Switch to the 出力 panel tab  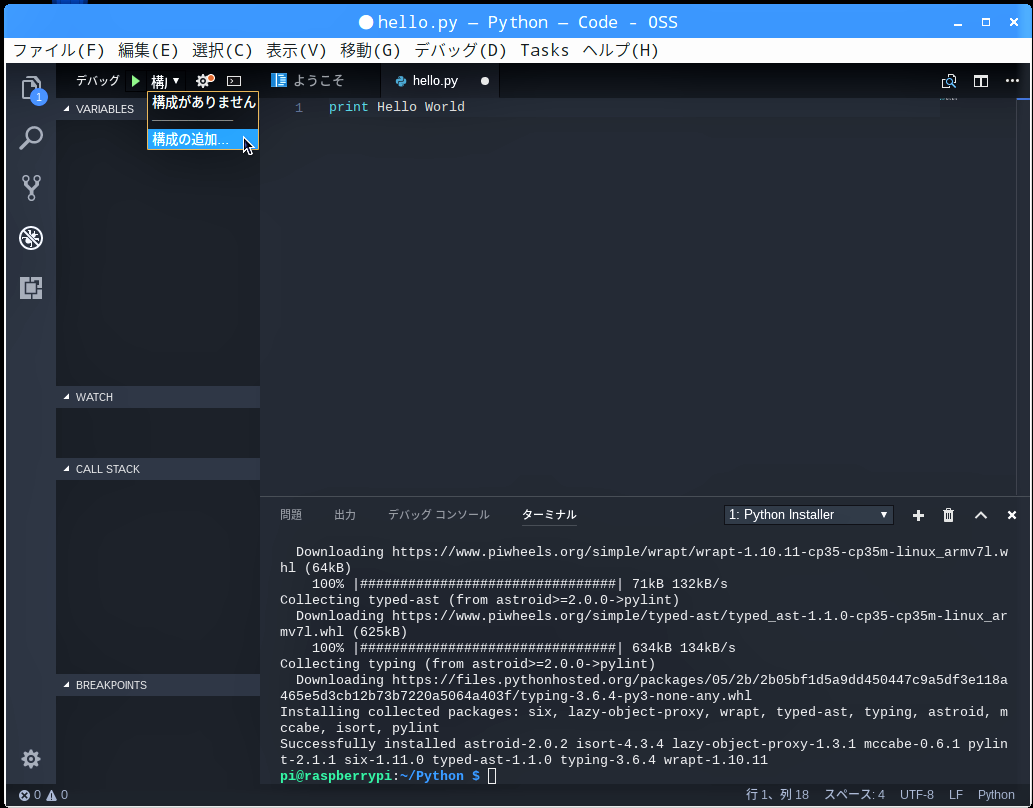coord(345,515)
